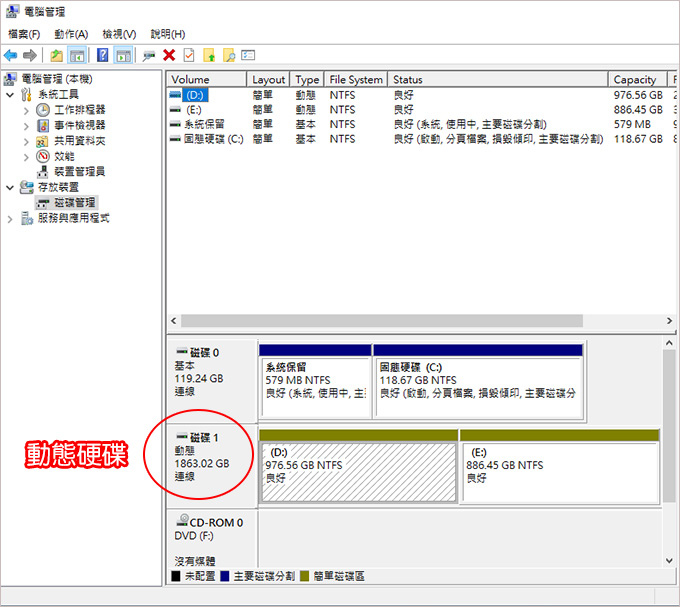
Task: Select the (E:) 886.45 GB partition block
Action: (x=559, y=466)
